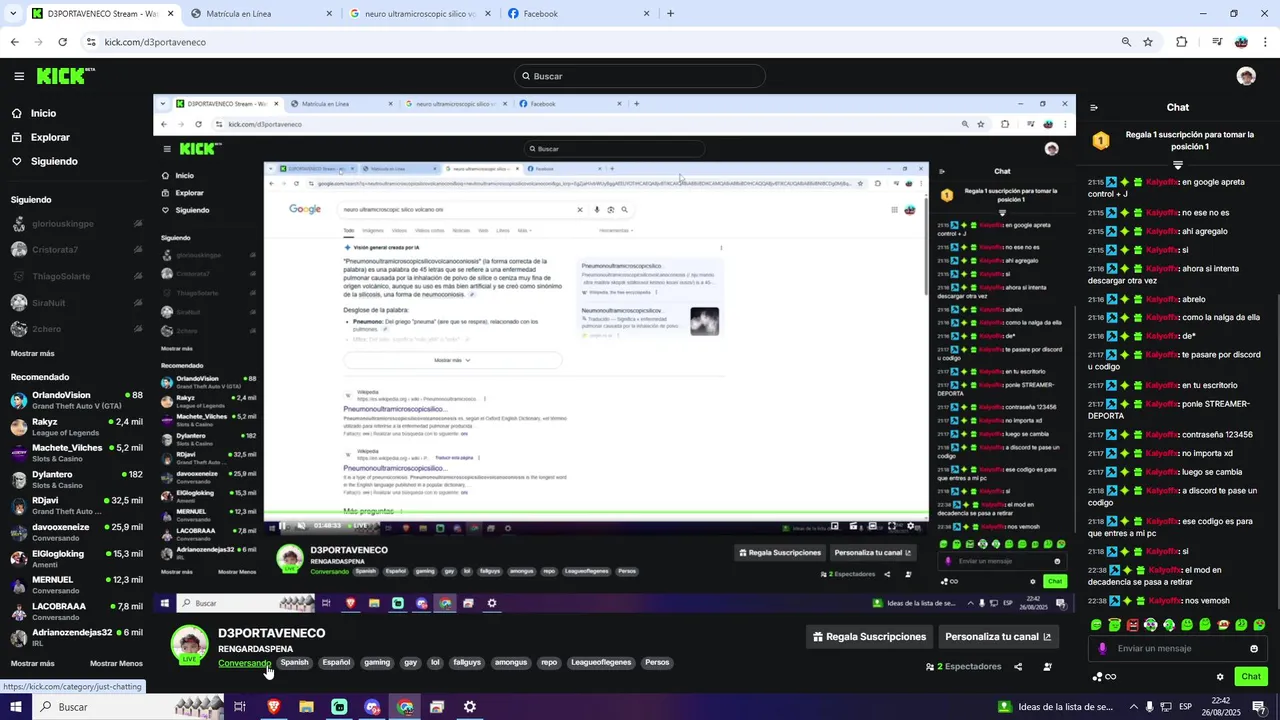Image resolution: width=1280 pixels, height=720 pixels.
Task: Open Task View in taskbar
Action: click(x=240, y=707)
